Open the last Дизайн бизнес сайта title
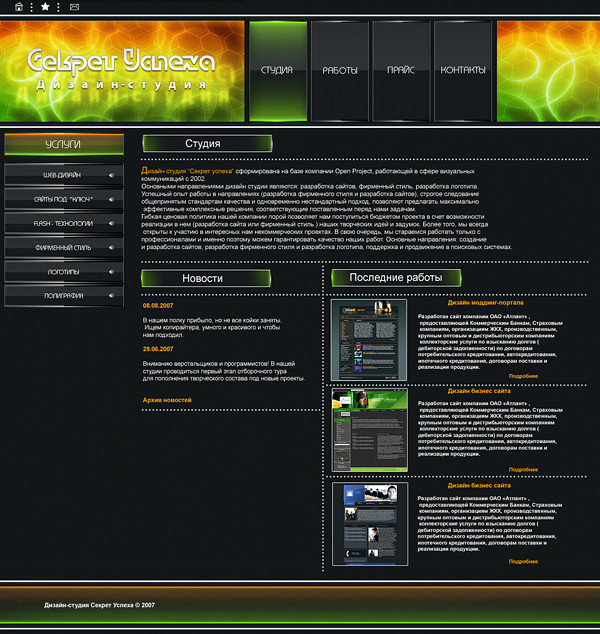The image size is (600, 634). 479,485
